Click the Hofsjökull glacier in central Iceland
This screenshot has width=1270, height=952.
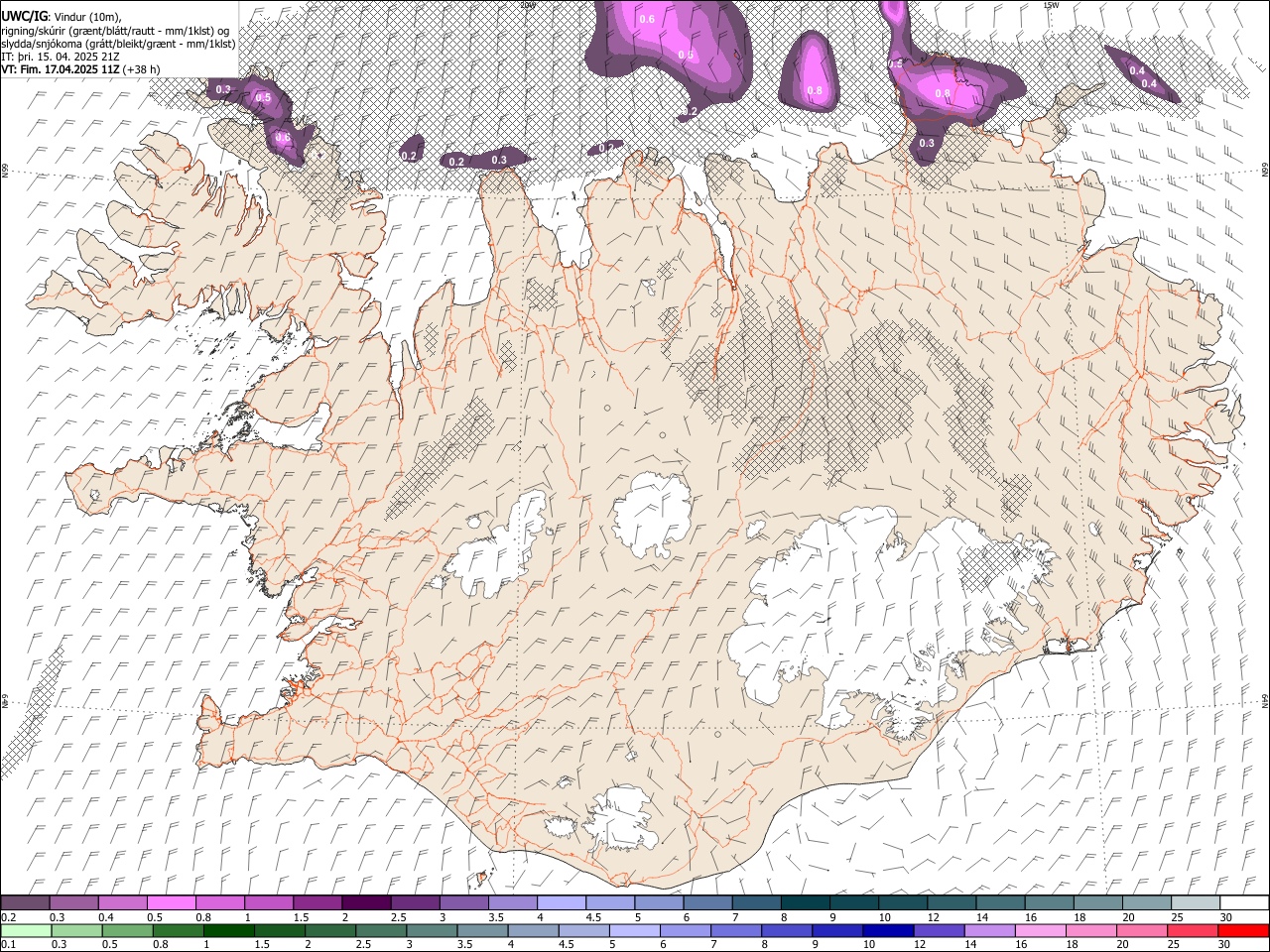click(x=652, y=514)
